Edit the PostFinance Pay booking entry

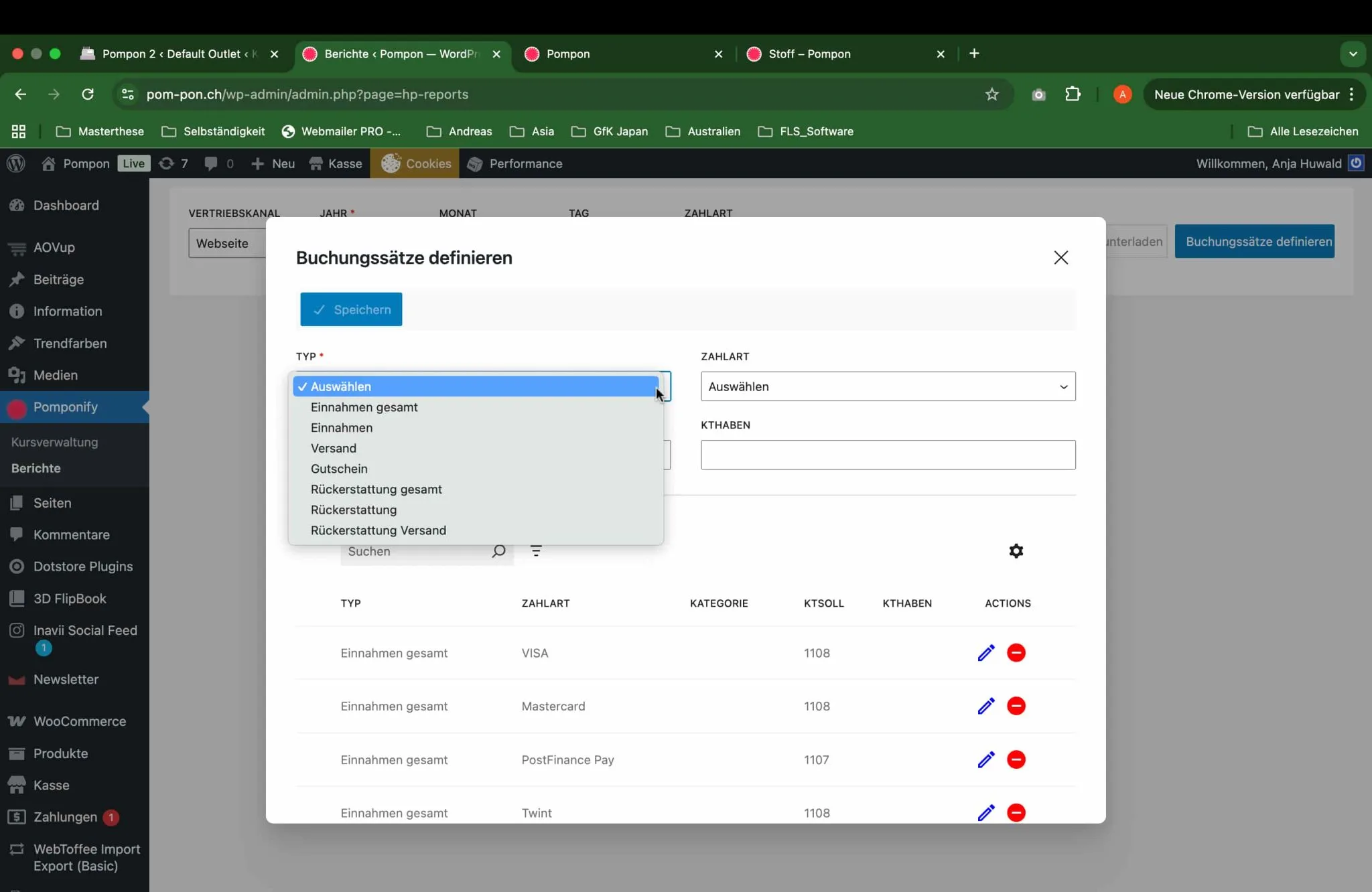[x=985, y=759]
